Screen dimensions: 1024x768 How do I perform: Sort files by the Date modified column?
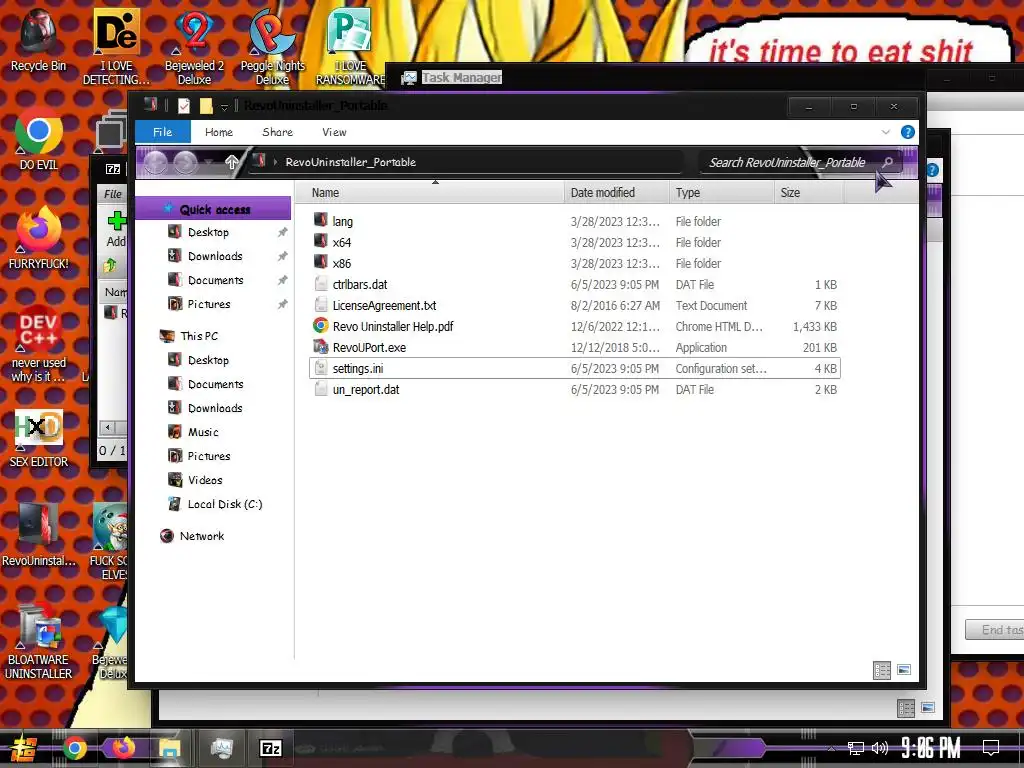click(x=616, y=193)
